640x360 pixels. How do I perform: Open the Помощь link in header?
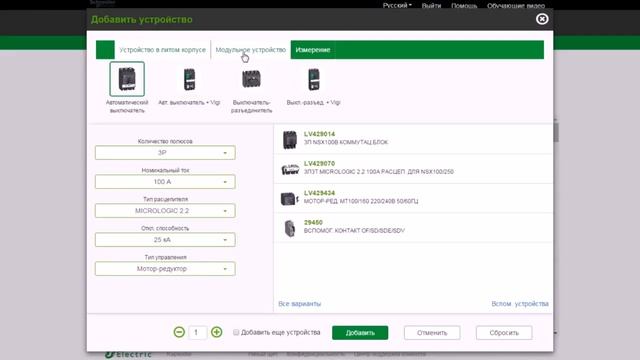(464, 5)
